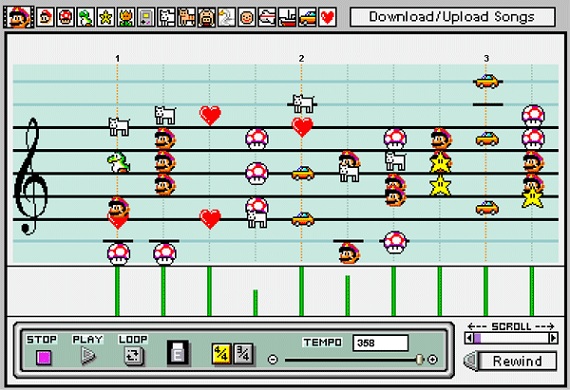Click the tempo field showing 358

(381, 343)
